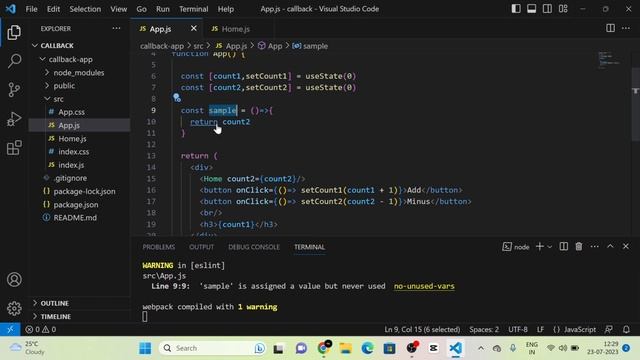Open the no-unused-vars link in terminal

point(424,286)
